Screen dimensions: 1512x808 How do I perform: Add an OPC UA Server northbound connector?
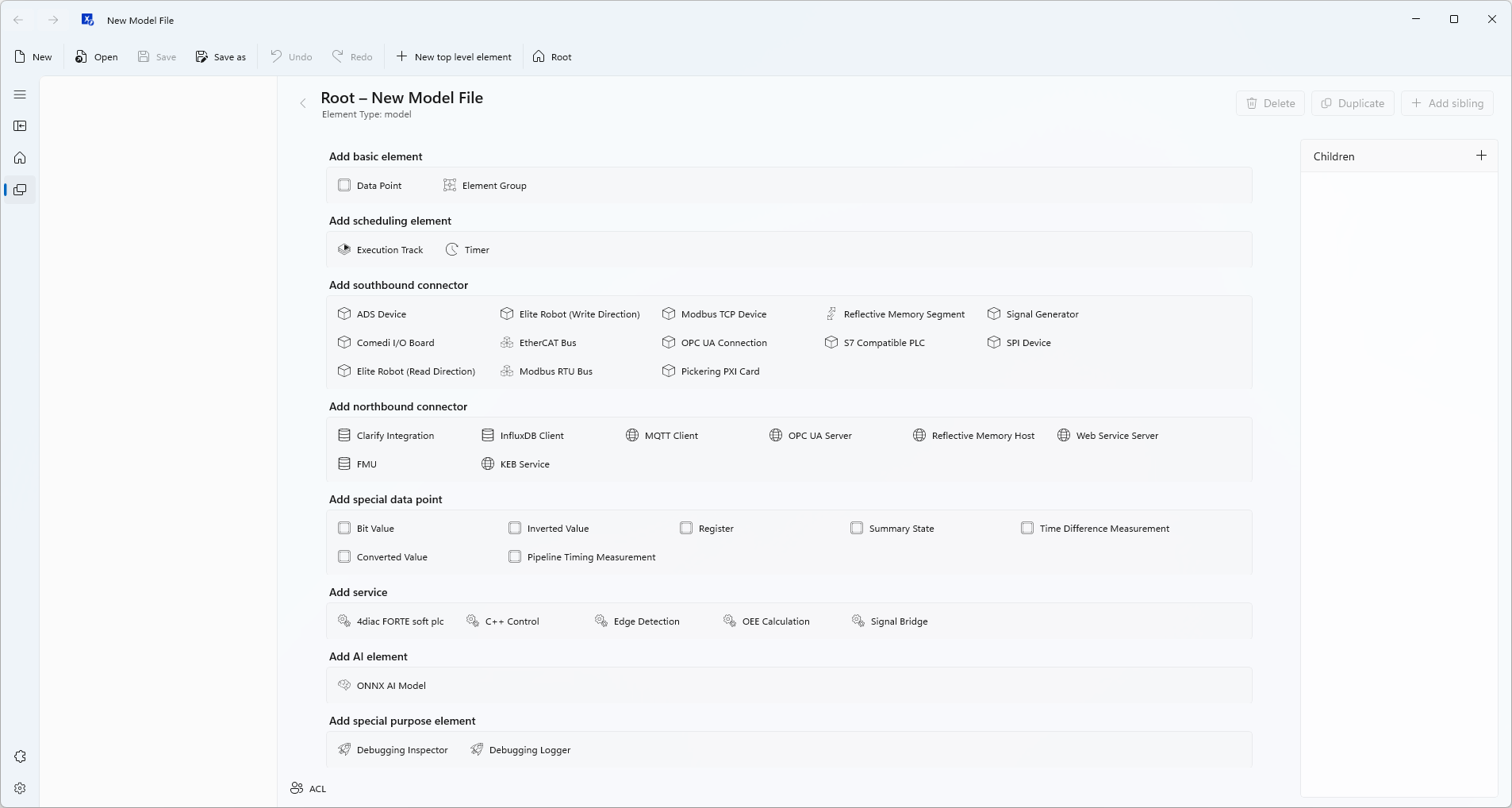click(820, 435)
